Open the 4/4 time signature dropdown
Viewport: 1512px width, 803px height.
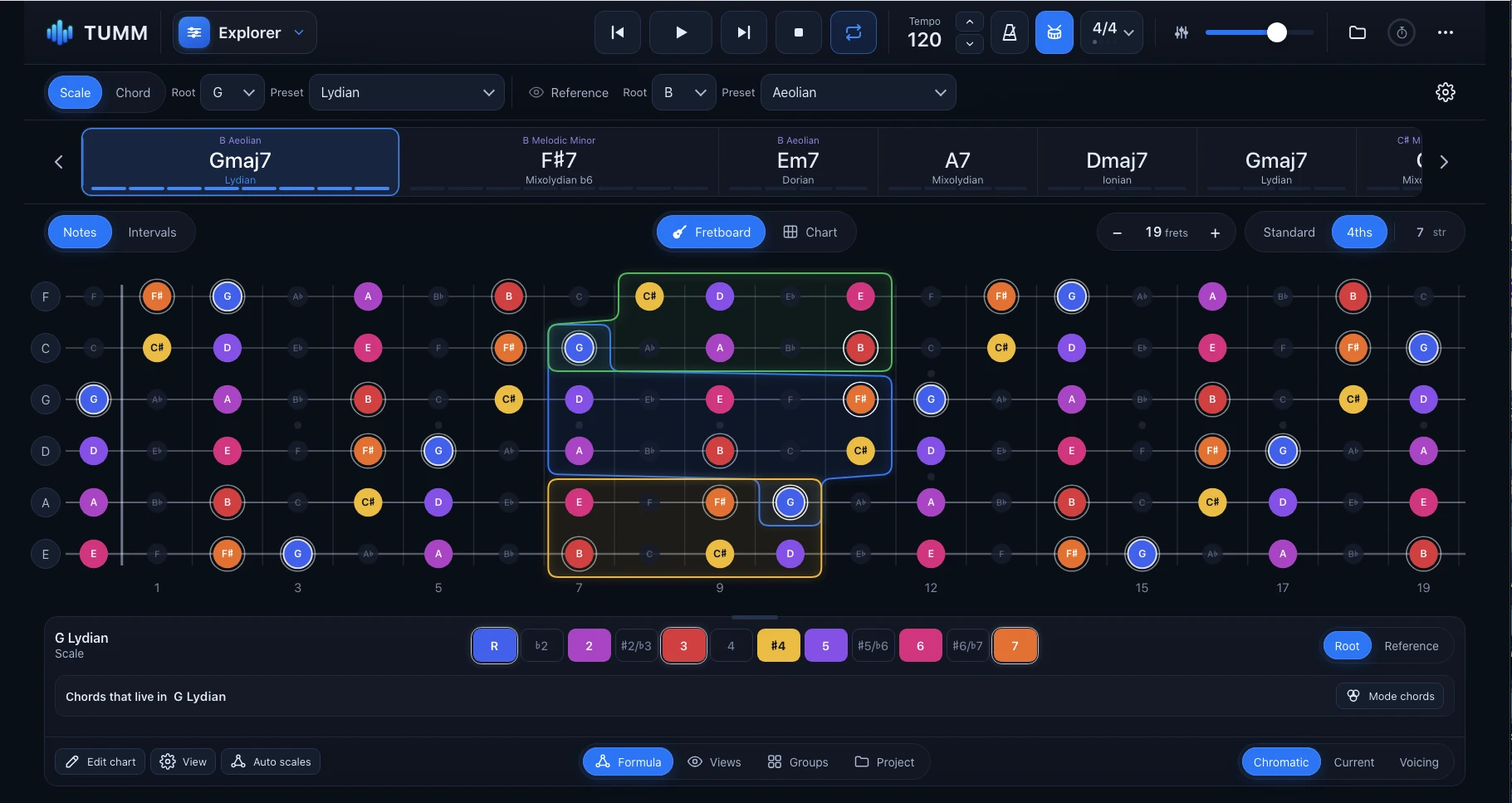[1111, 32]
